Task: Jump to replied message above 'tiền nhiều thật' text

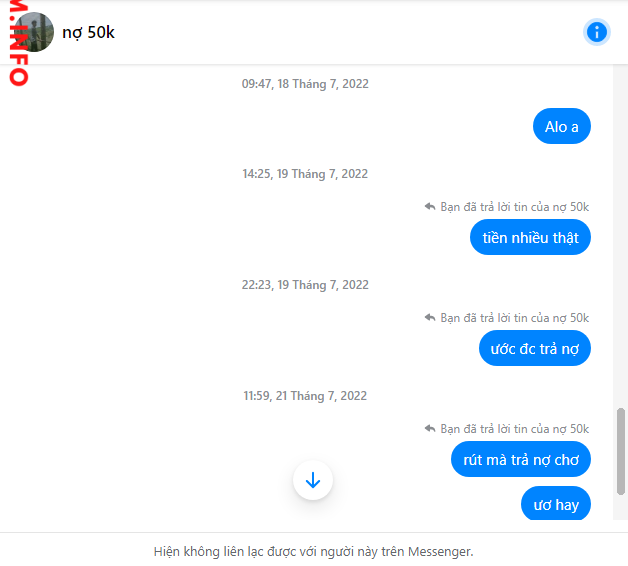Action: pos(514,207)
